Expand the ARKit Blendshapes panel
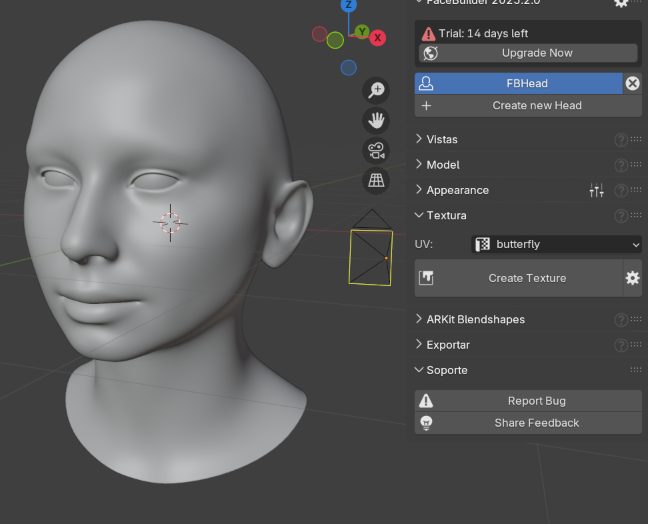Image resolution: width=648 pixels, height=525 pixels. [x=475, y=320]
